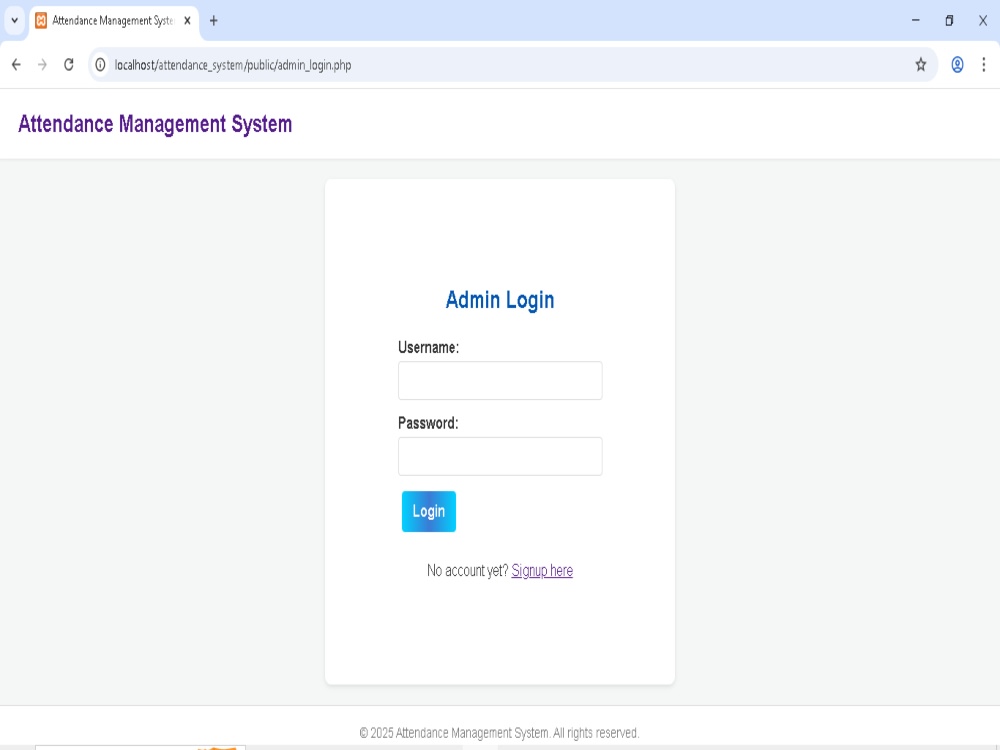Click the Attendance Management System header title
Image resolution: width=1000 pixels, height=750 pixels.
[x=155, y=124]
